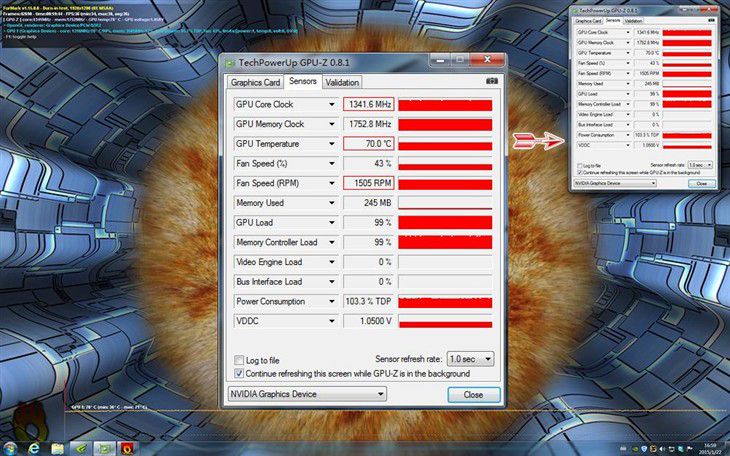Switch to the Graphics Card tab
The image size is (730, 456).
coord(255,82)
